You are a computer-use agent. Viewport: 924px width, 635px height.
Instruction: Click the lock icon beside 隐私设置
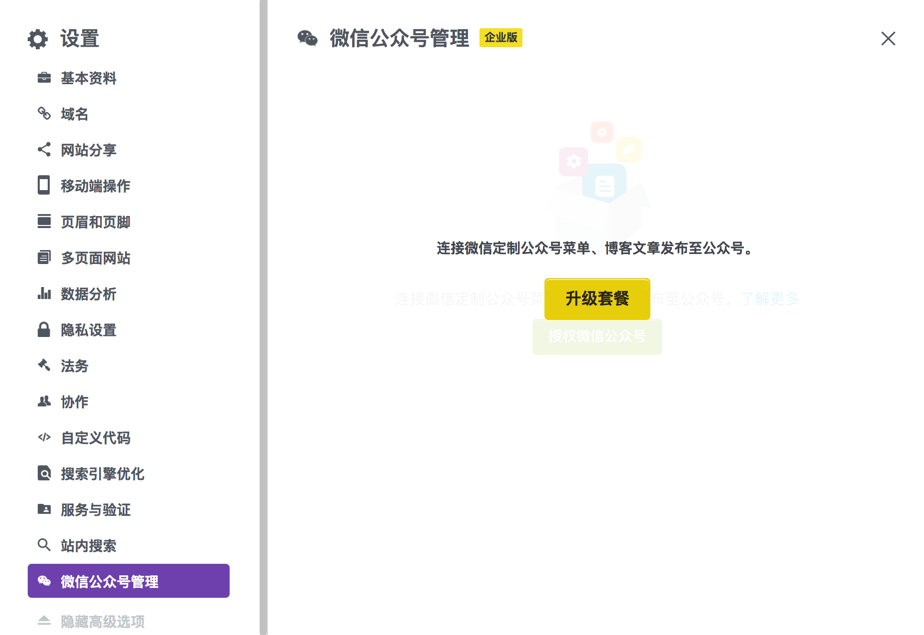[44, 329]
